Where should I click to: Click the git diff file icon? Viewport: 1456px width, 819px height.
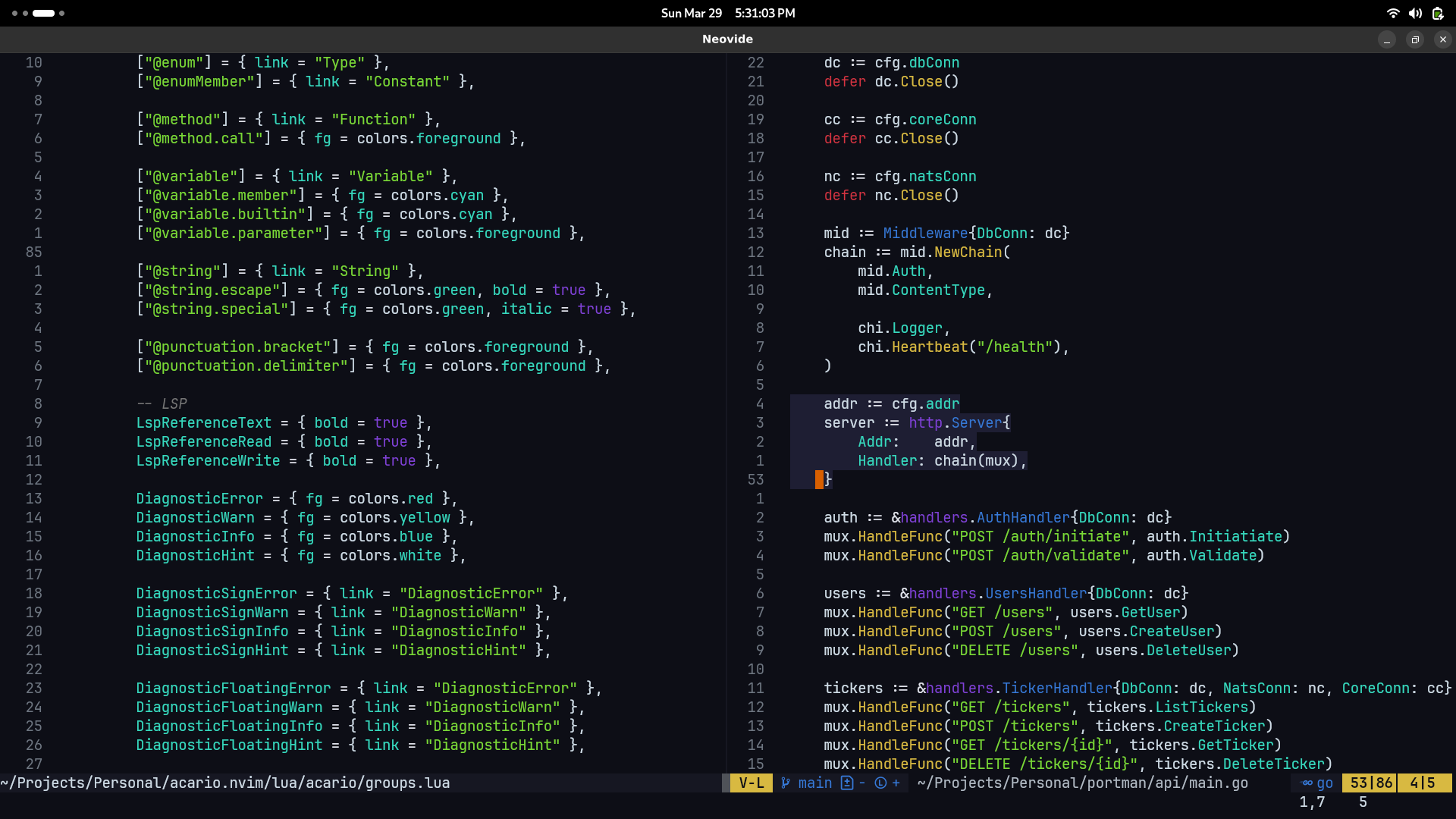click(847, 783)
